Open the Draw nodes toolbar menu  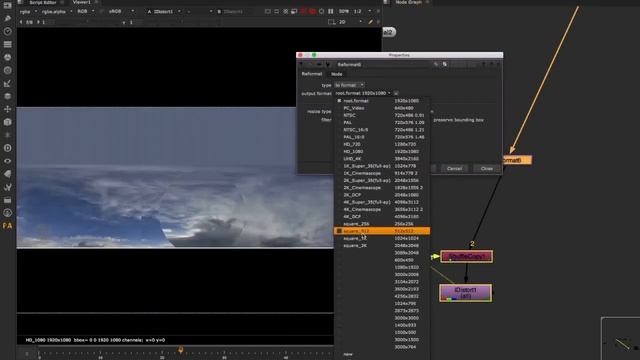coord(7,18)
